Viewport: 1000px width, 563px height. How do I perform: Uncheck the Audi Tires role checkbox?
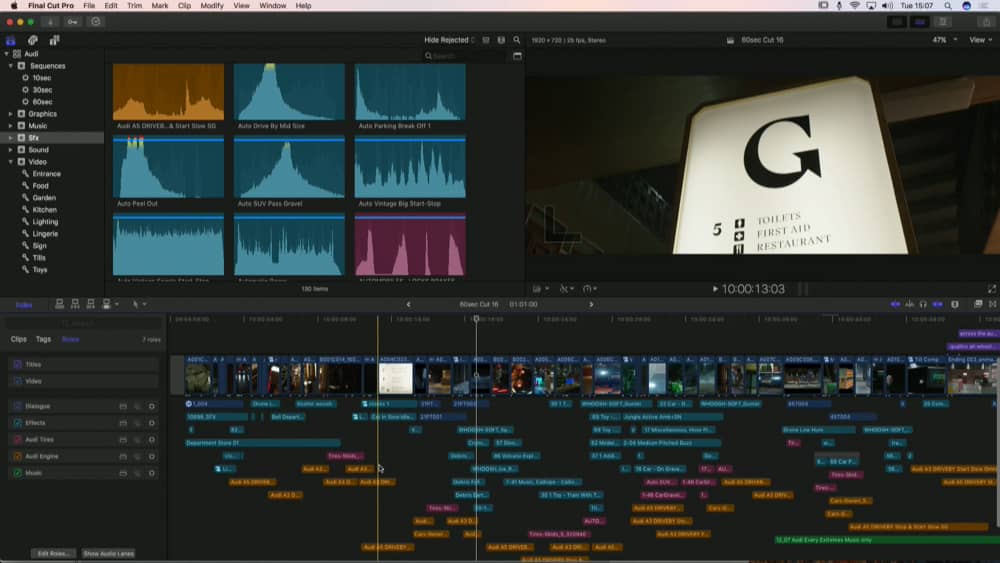tap(17, 439)
